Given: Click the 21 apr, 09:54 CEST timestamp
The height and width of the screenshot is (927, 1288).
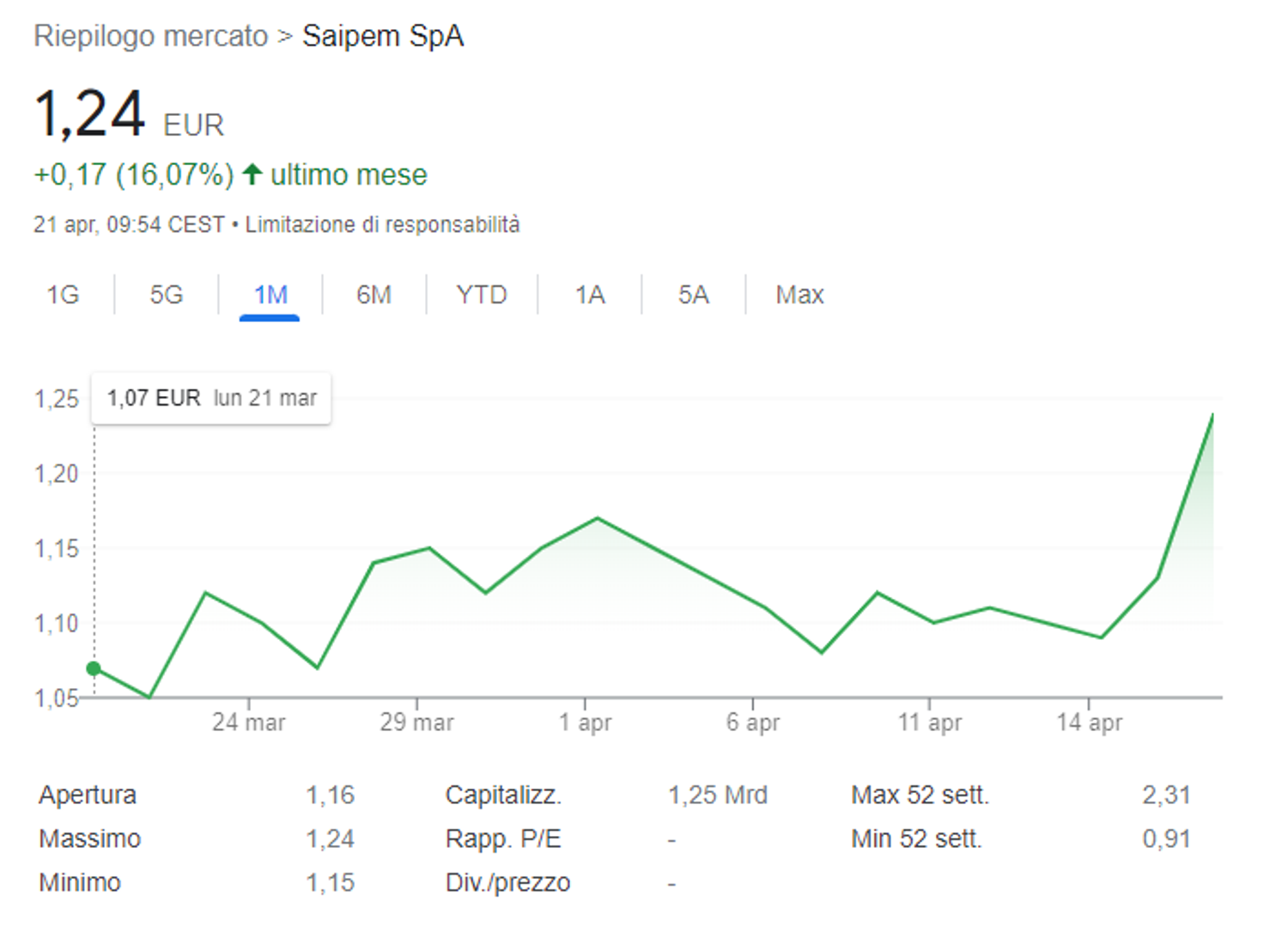Looking at the screenshot, I should 129,224.
